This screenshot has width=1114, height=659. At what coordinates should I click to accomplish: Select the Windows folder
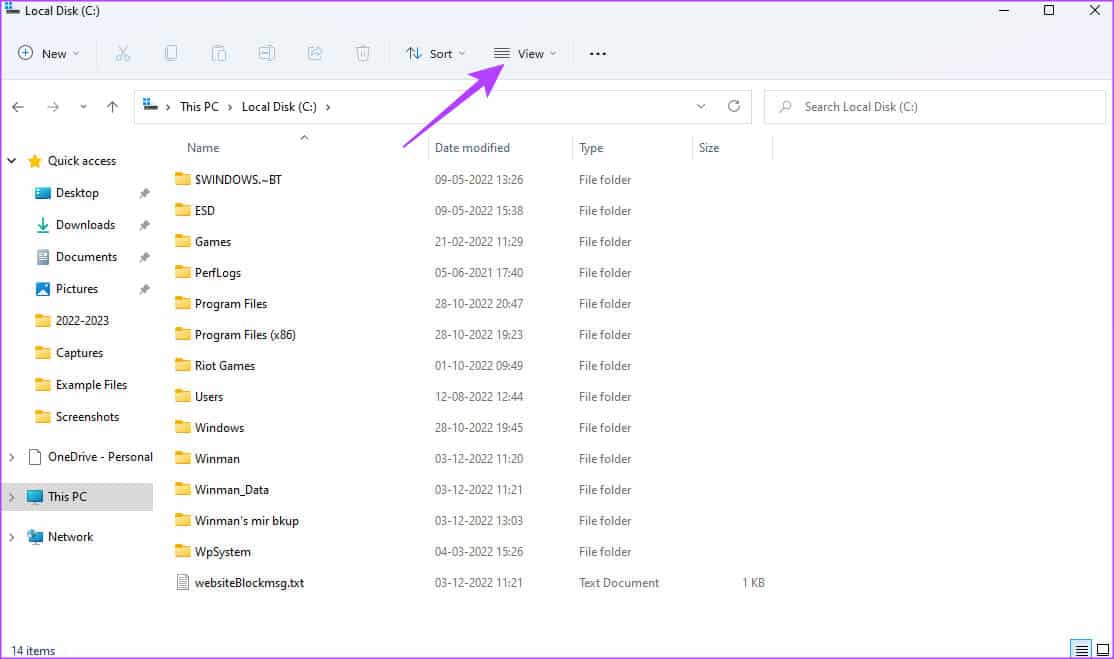click(219, 427)
